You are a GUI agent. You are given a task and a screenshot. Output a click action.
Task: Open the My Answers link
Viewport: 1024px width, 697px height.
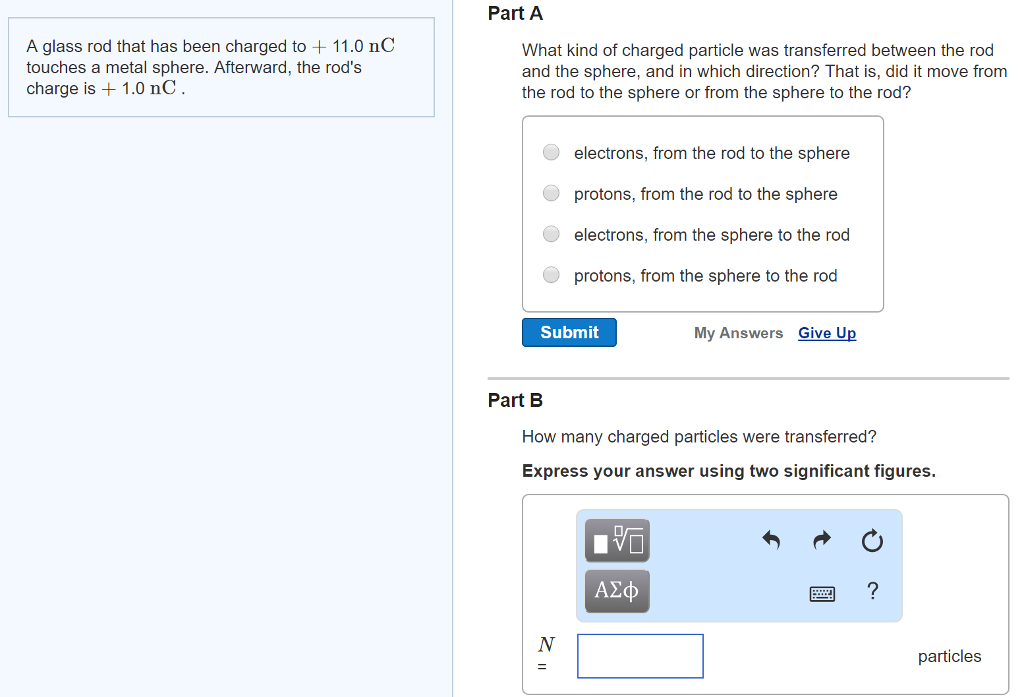738,333
